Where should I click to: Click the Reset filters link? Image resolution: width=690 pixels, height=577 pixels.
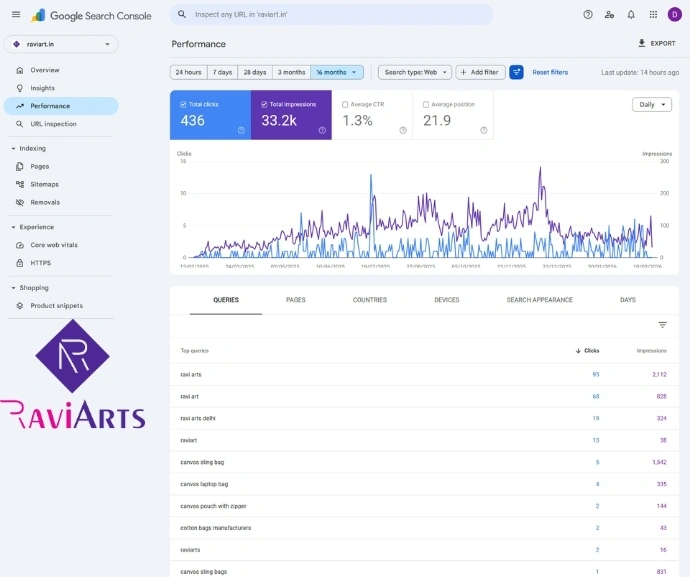pyautogui.click(x=549, y=72)
